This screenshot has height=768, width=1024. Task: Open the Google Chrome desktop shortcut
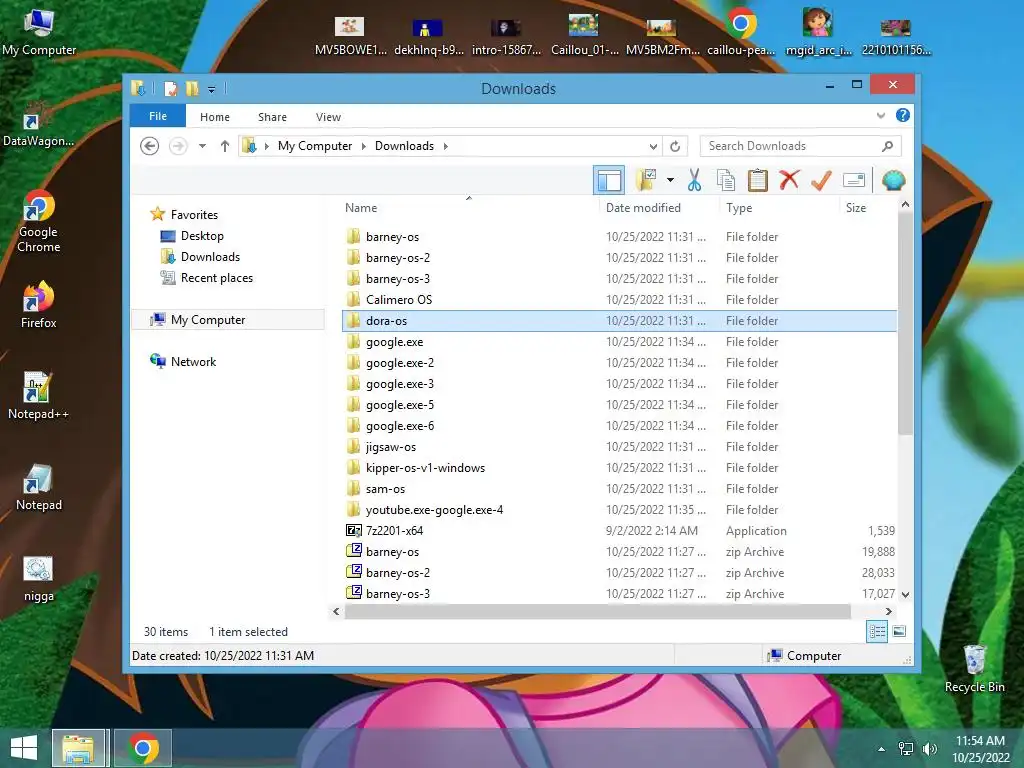tap(39, 221)
